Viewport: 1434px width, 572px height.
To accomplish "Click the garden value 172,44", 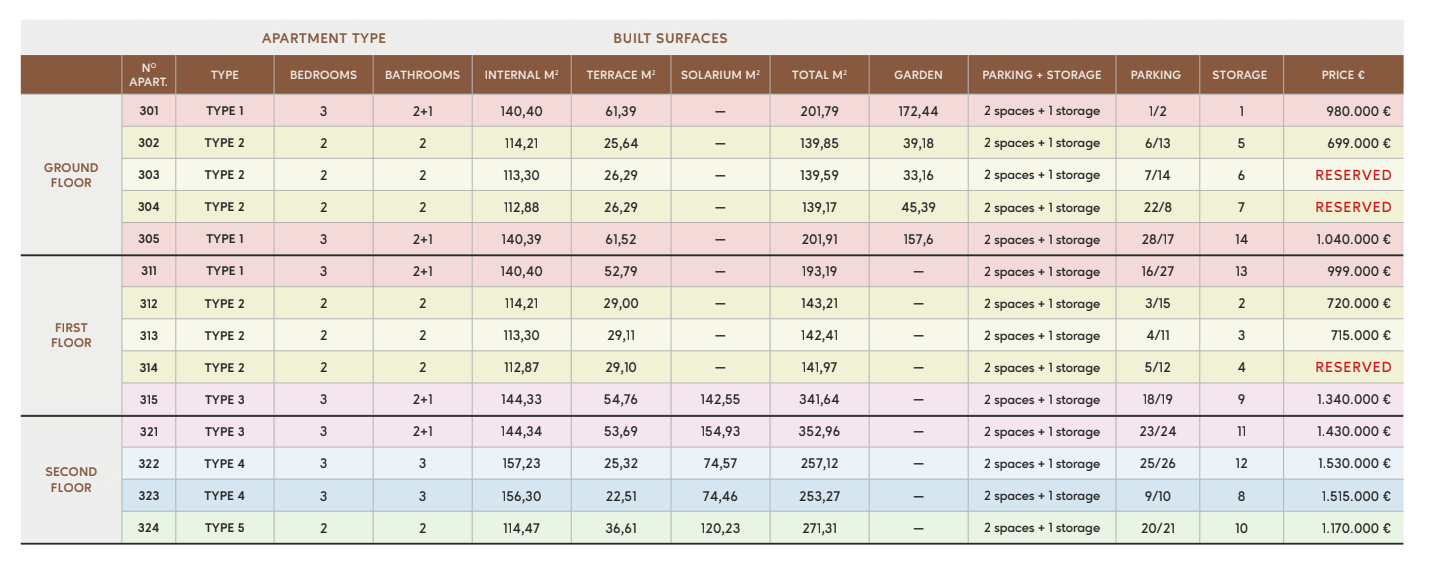I will (918, 111).
